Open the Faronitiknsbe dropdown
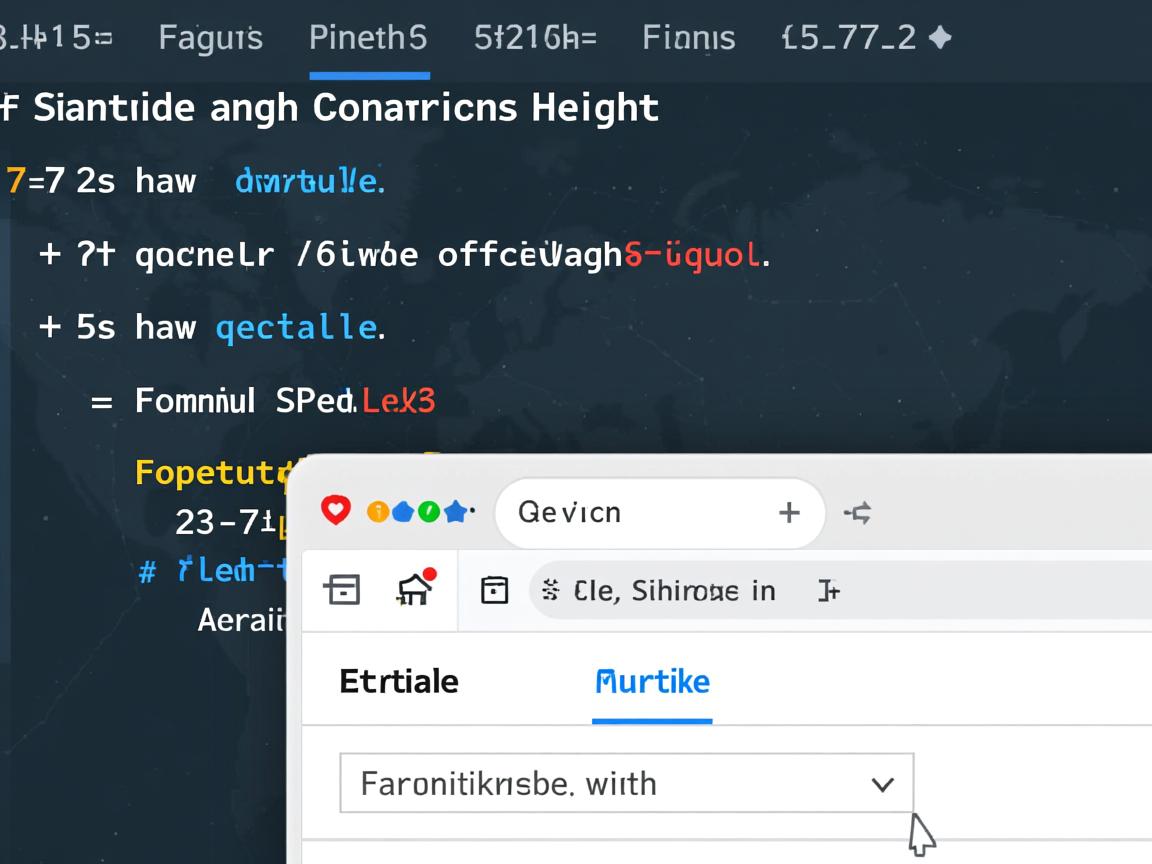The image size is (1152, 864). (627, 783)
